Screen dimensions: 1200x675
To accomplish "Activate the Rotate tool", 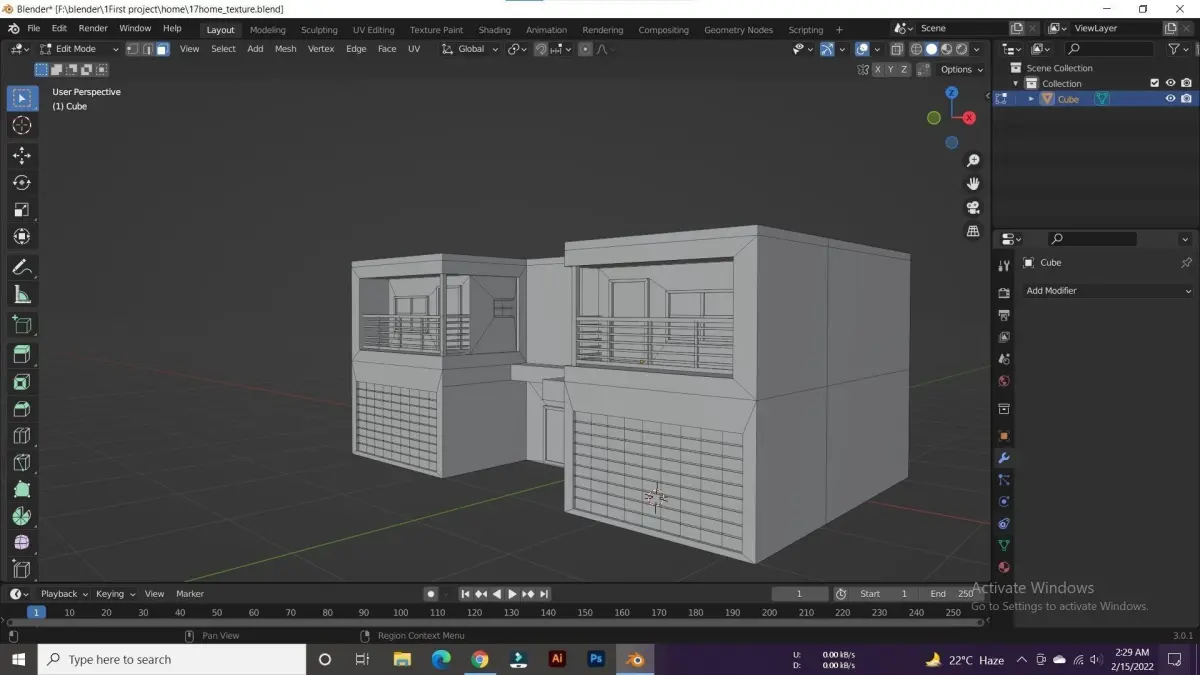I will coord(22,183).
